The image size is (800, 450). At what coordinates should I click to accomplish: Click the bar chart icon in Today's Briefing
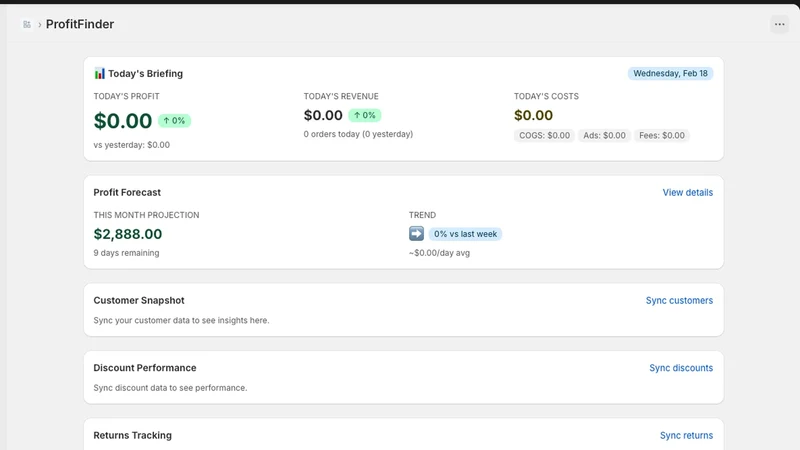[99, 73]
